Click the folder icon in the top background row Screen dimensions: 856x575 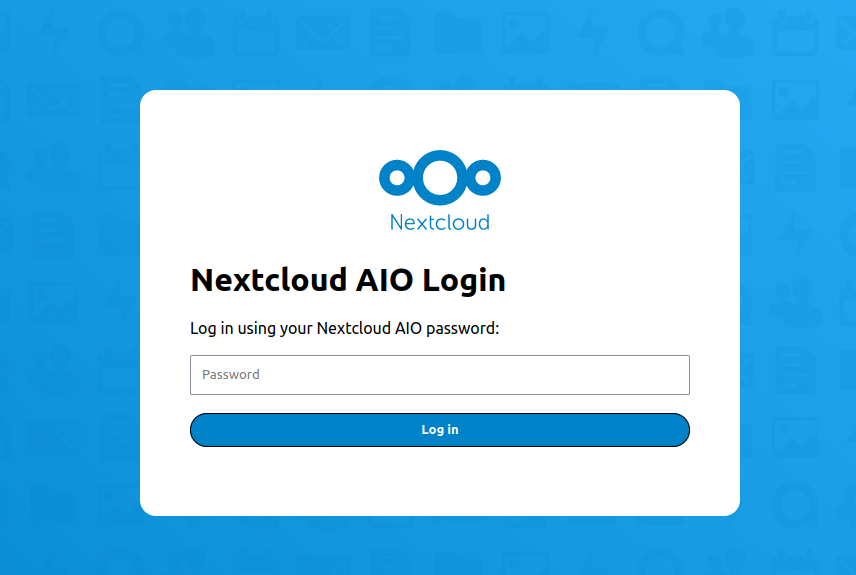(457, 34)
